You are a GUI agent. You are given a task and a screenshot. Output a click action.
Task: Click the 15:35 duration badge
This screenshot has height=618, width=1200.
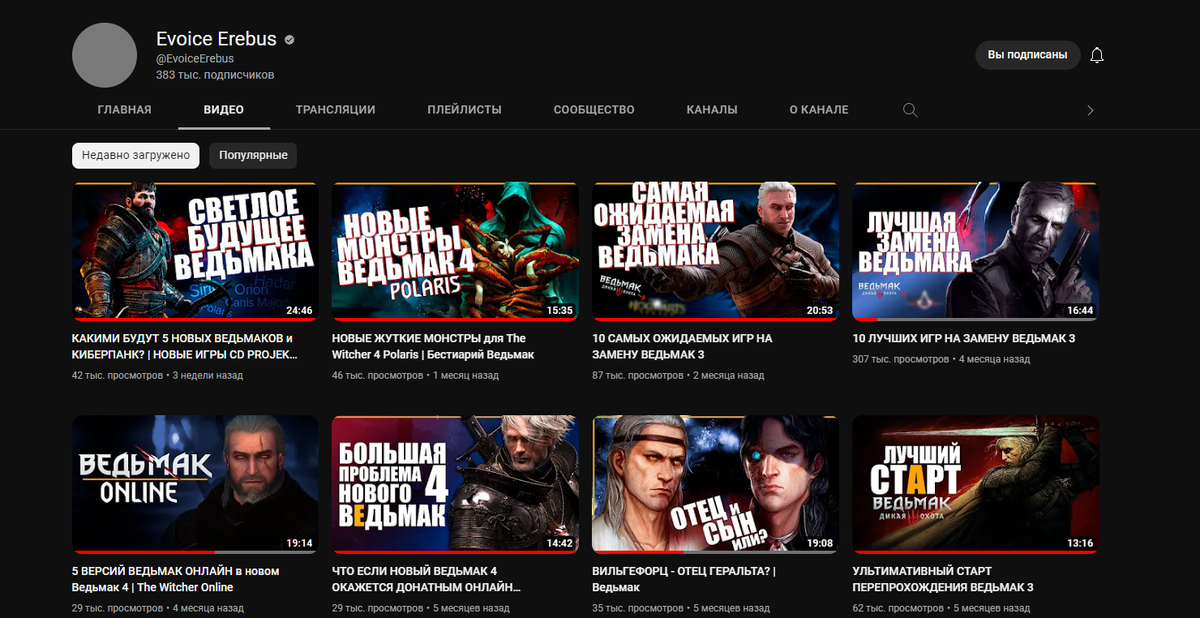[559, 310]
